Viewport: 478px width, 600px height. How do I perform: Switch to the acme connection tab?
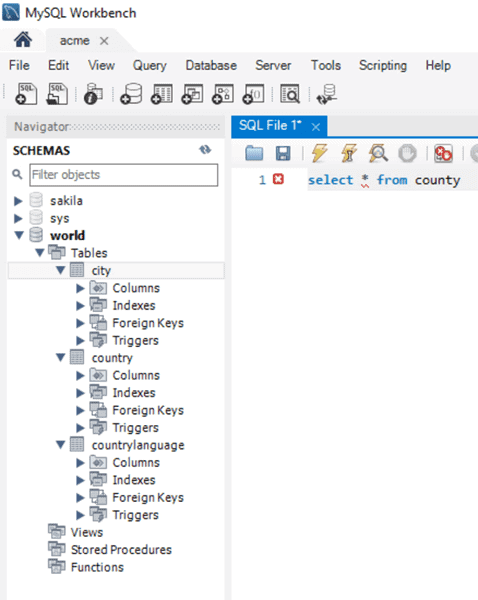pyautogui.click(x=75, y=41)
